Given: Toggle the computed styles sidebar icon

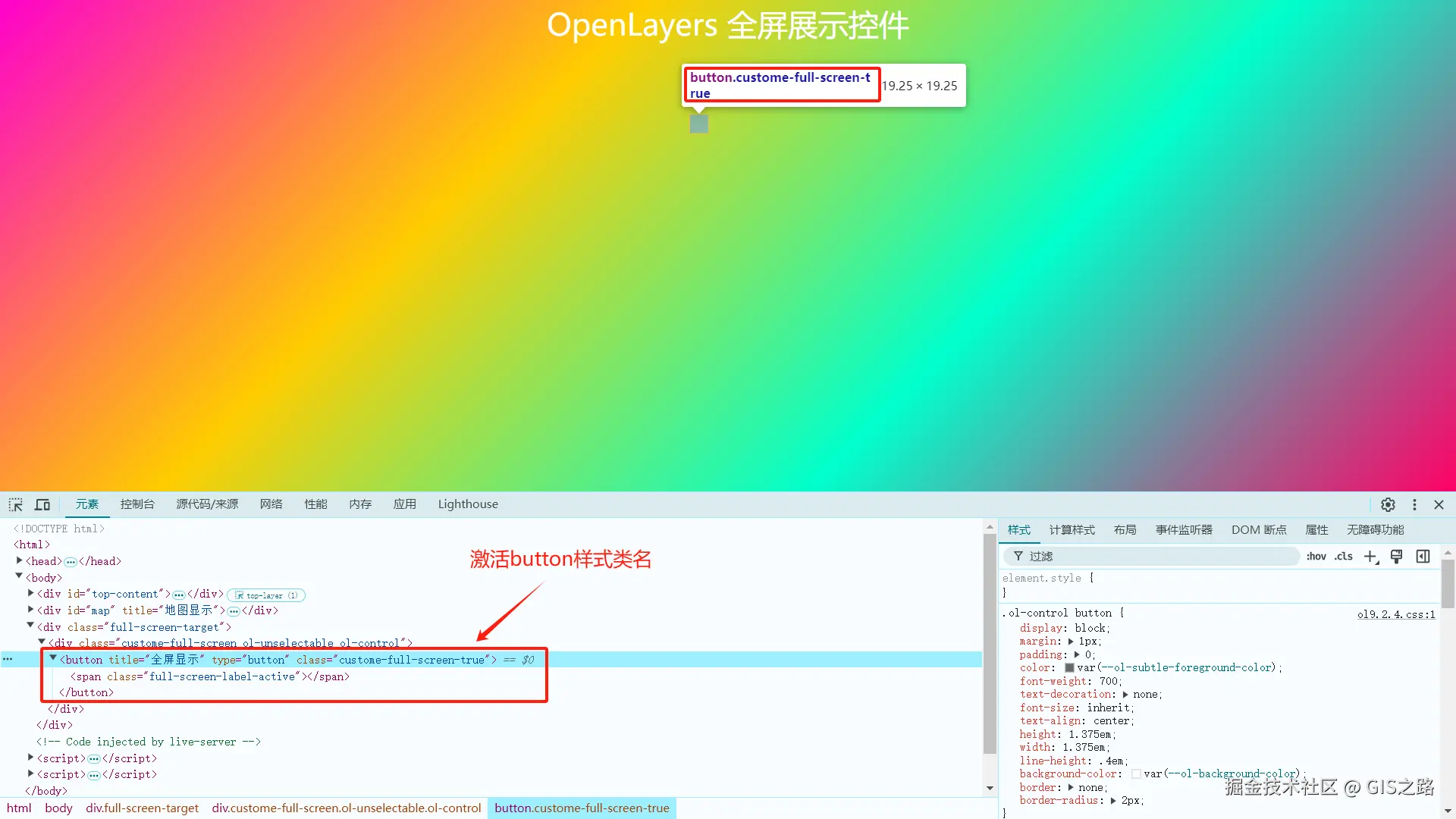Looking at the screenshot, I should pos(1423,557).
